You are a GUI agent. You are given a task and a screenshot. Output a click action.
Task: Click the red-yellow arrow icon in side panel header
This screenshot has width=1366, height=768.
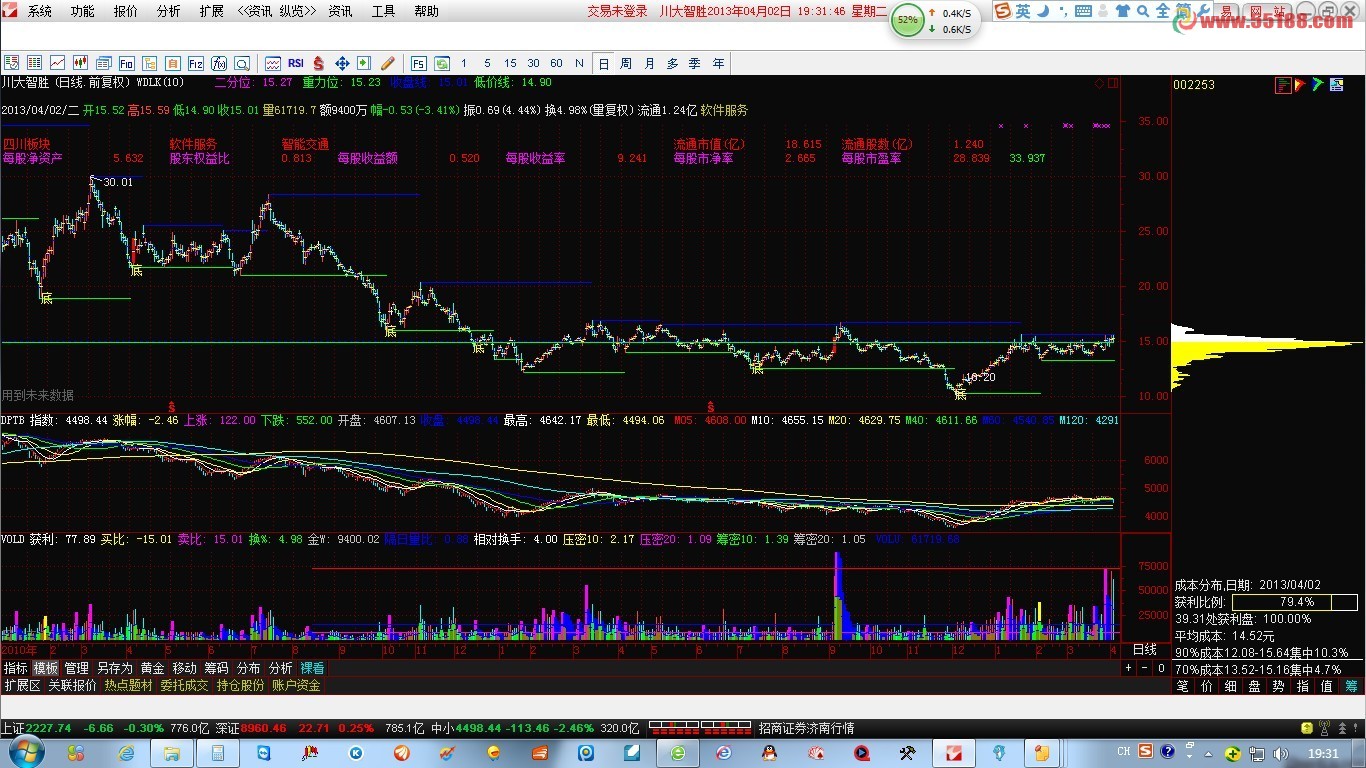pyautogui.click(x=1300, y=85)
